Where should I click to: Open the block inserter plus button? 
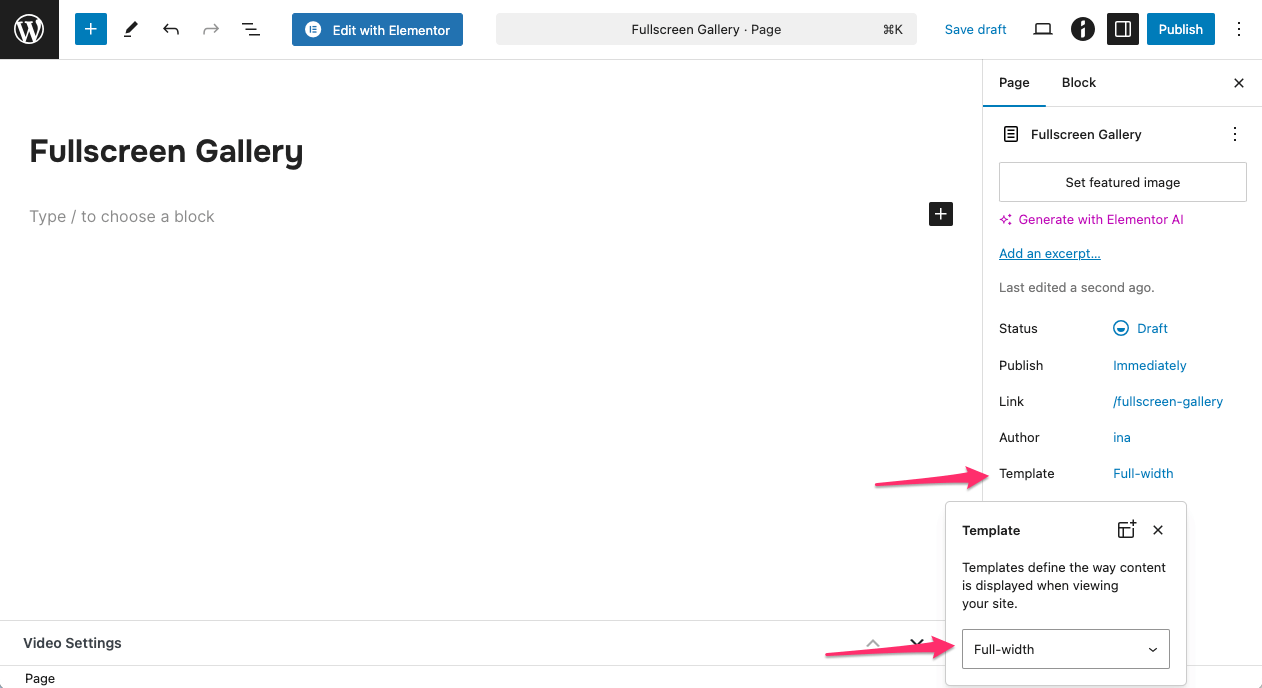click(x=91, y=29)
